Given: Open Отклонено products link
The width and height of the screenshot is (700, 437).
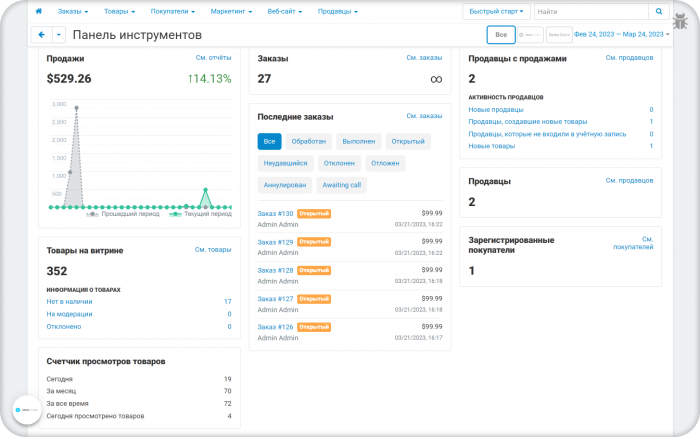Looking at the screenshot, I should (64, 327).
